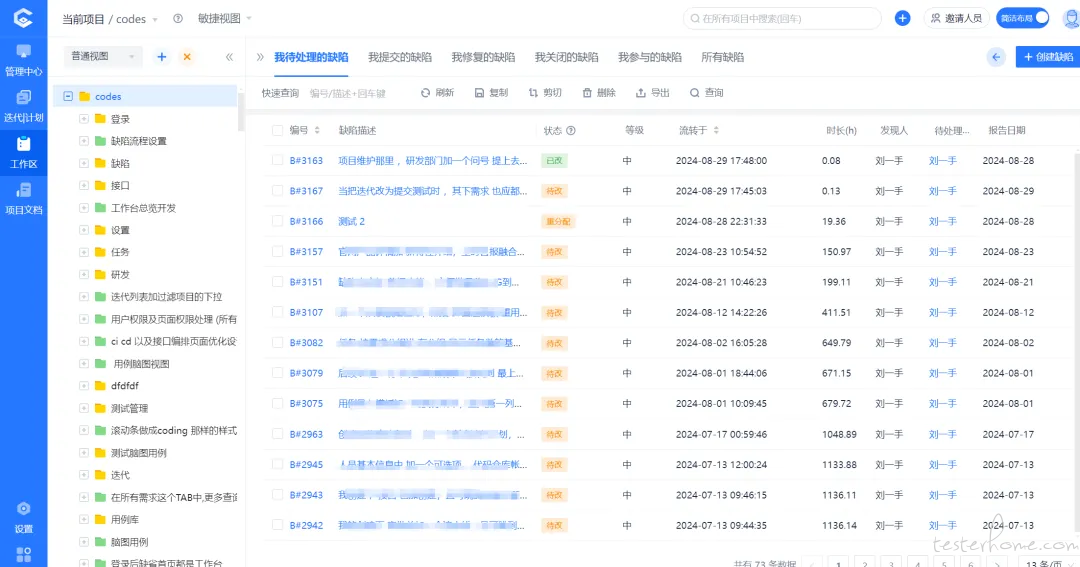Check the select-all checkbox in table header
The height and width of the screenshot is (567, 1080).
pos(277,130)
